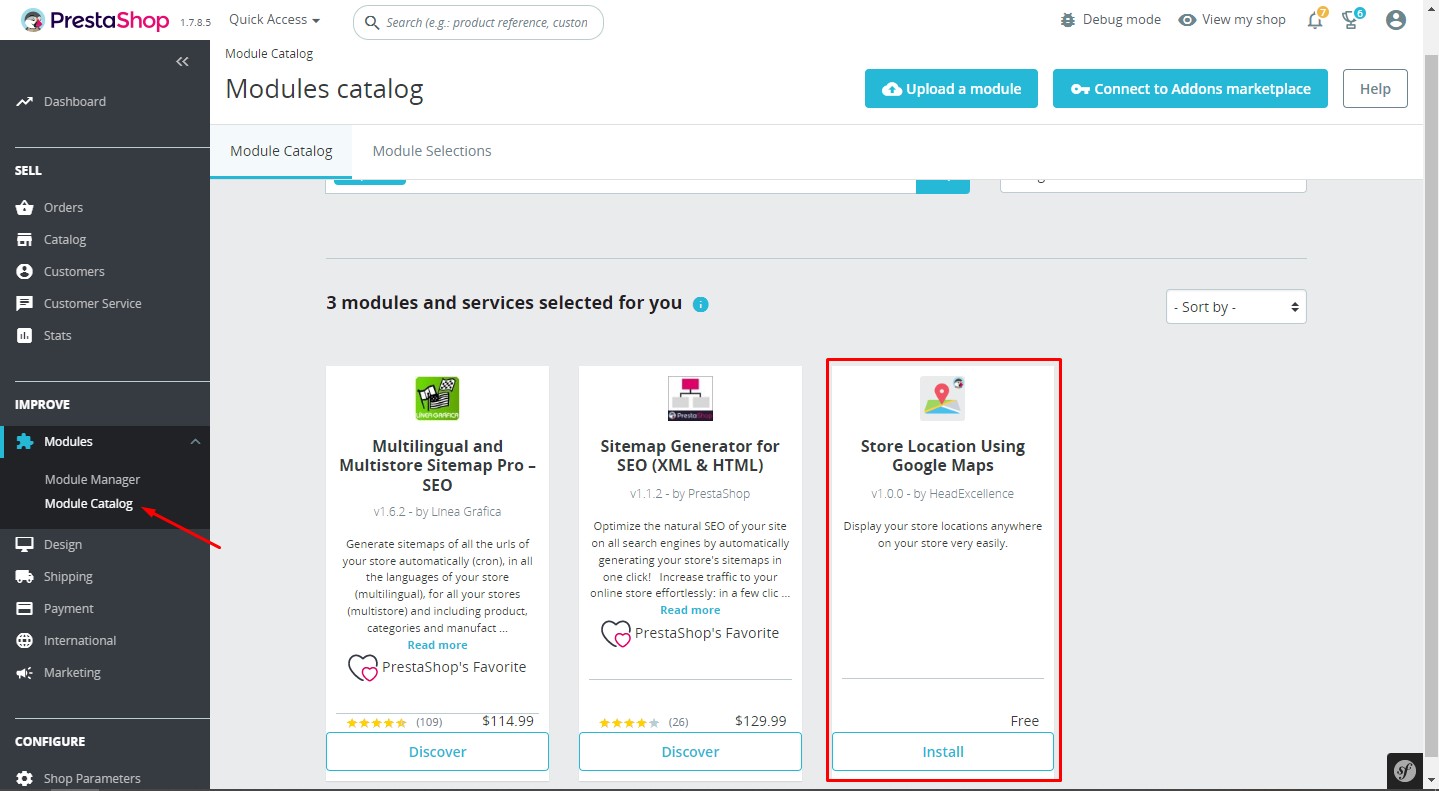Image resolution: width=1439 pixels, height=791 pixels.
Task: Click the Module Catalog breadcrumb
Action: tap(269, 53)
